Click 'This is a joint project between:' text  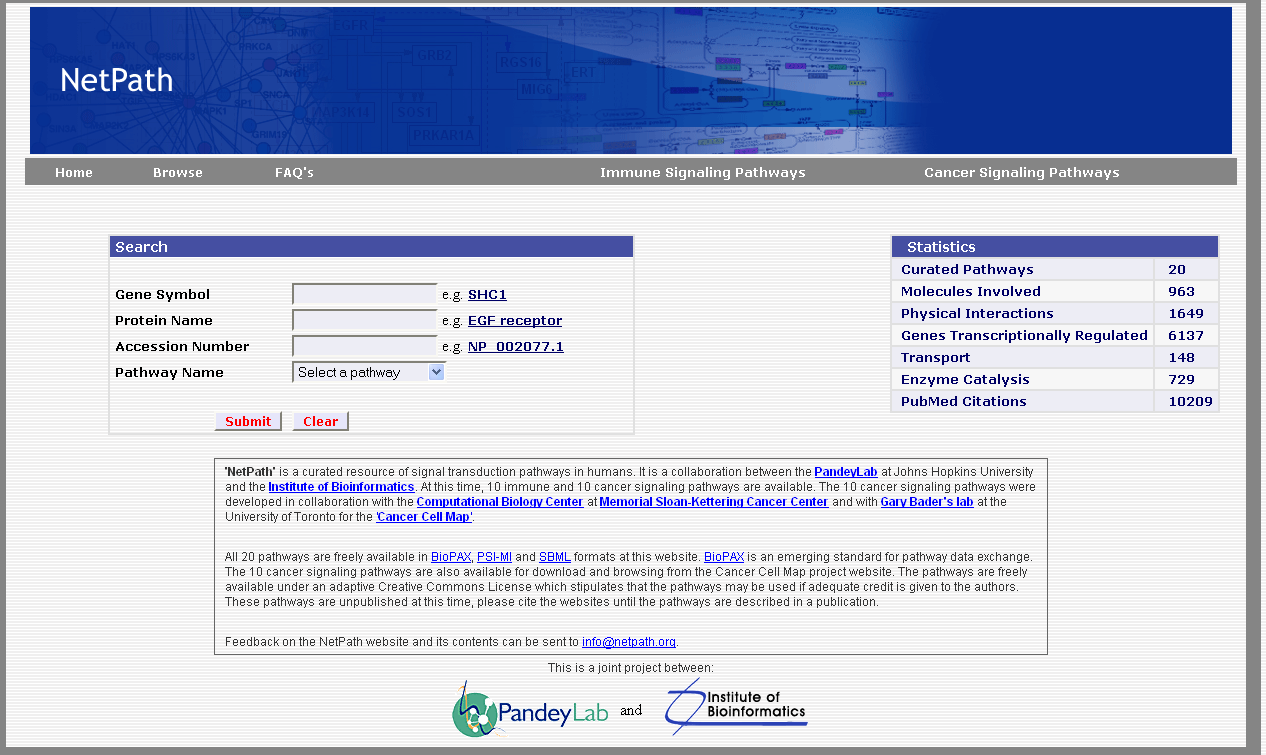[631, 667]
